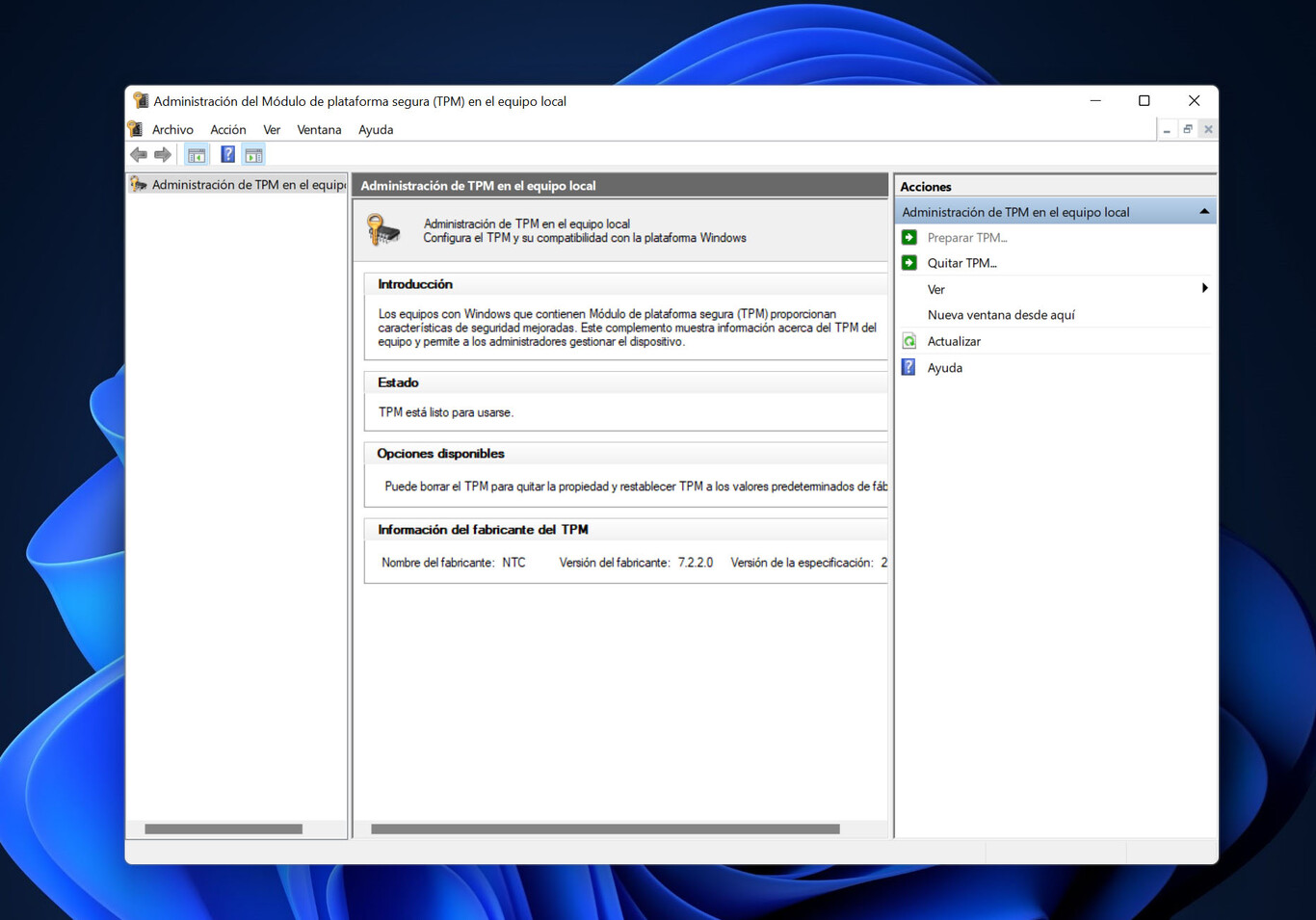This screenshot has width=1316, height=920.
Task: Expand the Archivo menu
Action: (171, 129)
